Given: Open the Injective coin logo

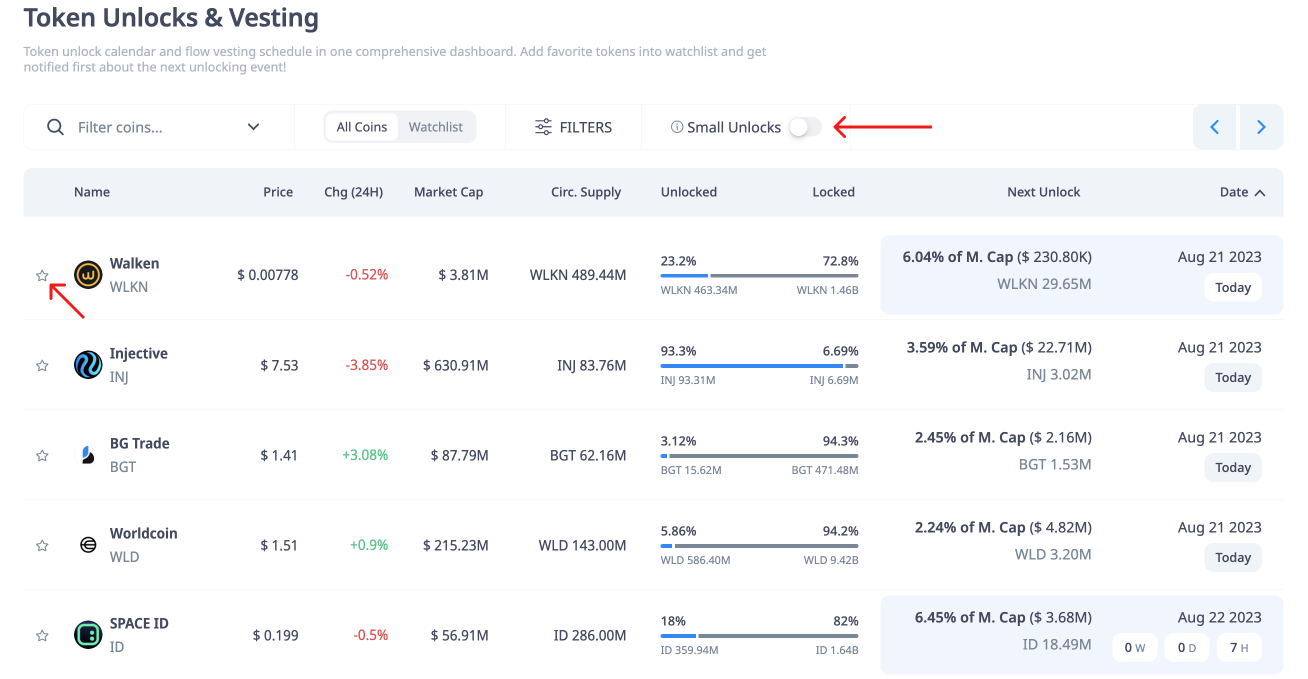Looking at the screenshot, I should tap(88, 364).
